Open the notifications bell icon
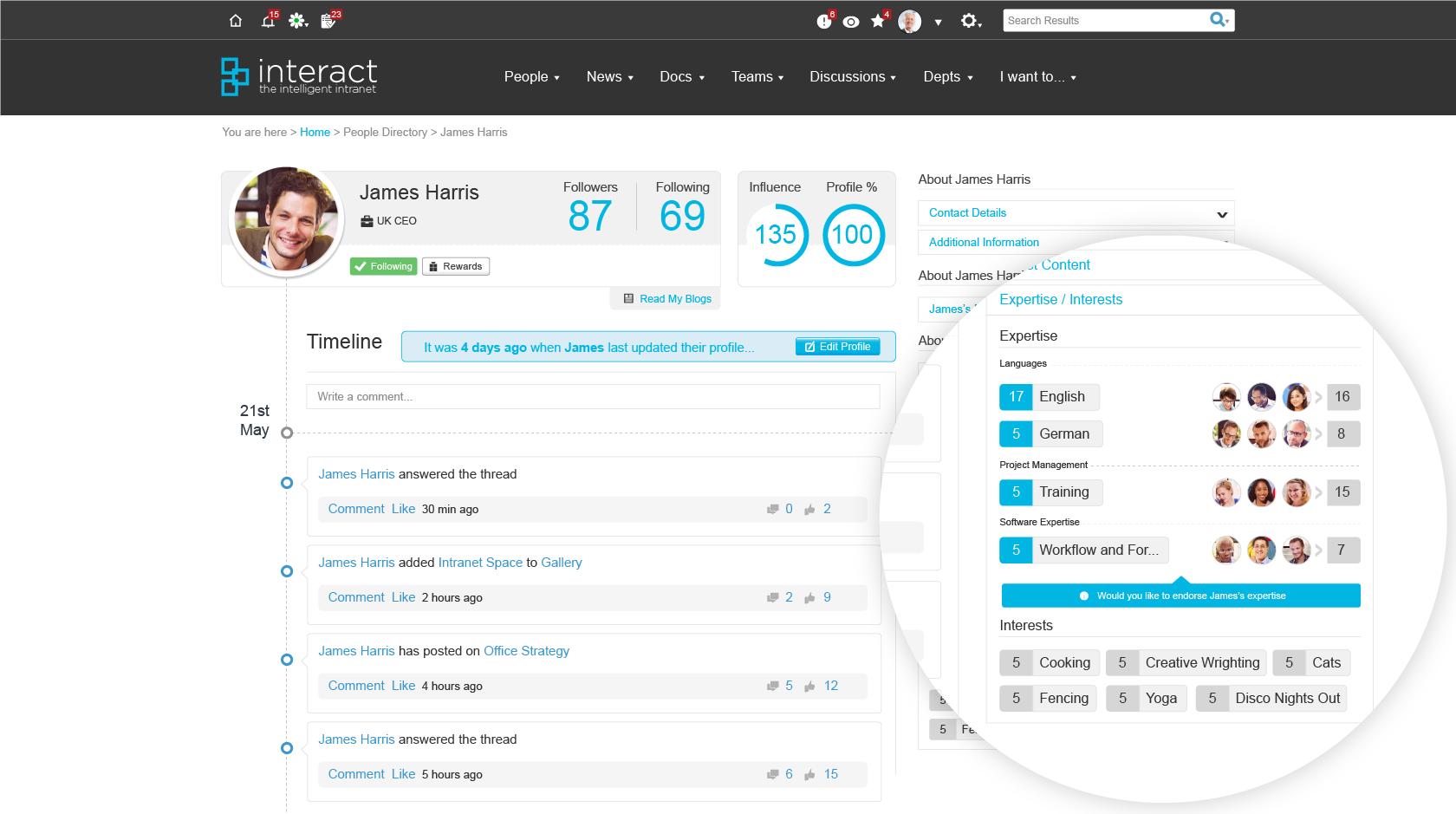This screenshot has width=1456, height=814. [268, 21]
